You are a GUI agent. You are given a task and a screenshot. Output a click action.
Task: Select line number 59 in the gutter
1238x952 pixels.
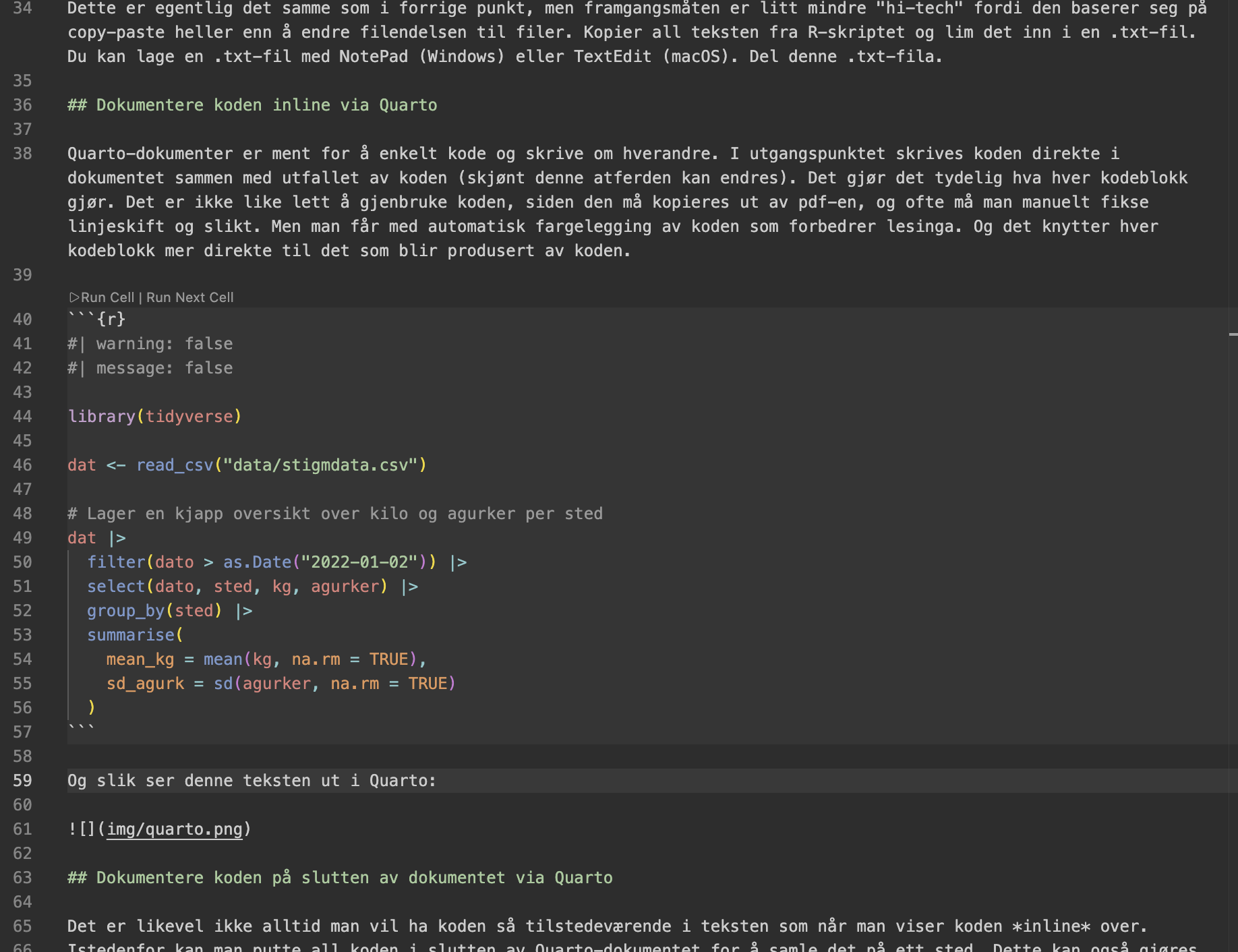[22, 781]
